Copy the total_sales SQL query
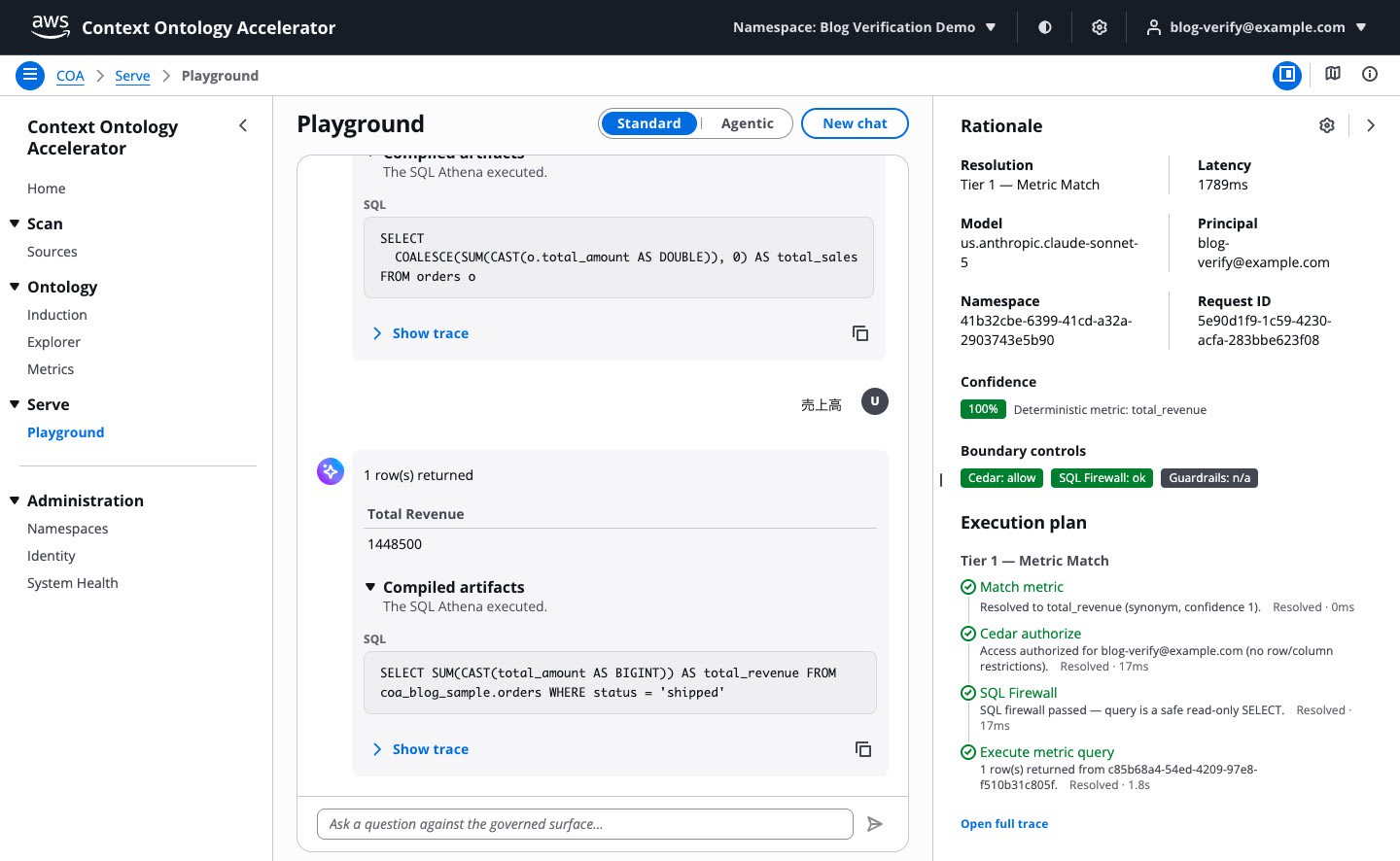Viewport: 1400px width, 861px height. [x=860, y=333]
